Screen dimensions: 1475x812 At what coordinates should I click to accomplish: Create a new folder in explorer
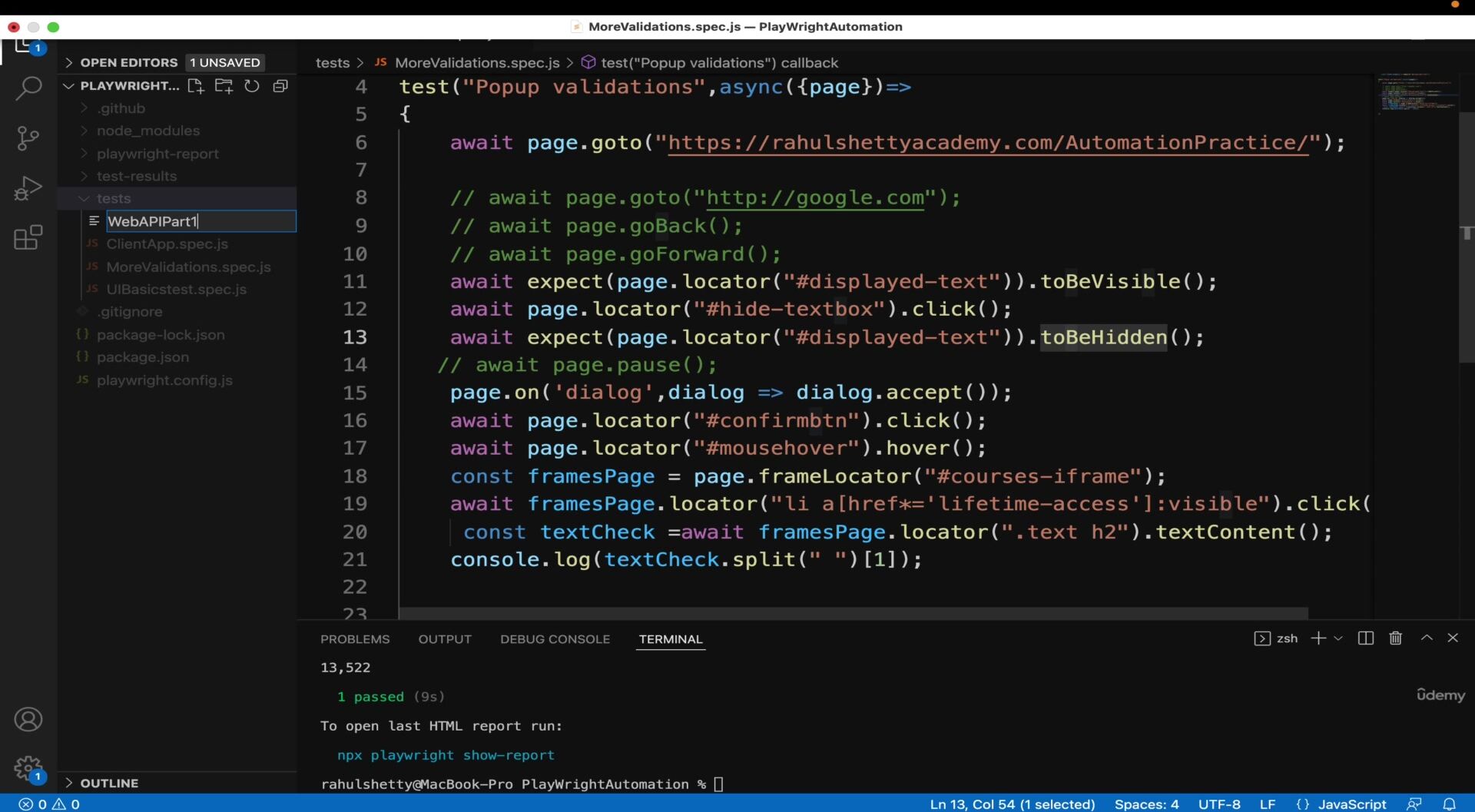pyautogui.click(x=224, y=86)
